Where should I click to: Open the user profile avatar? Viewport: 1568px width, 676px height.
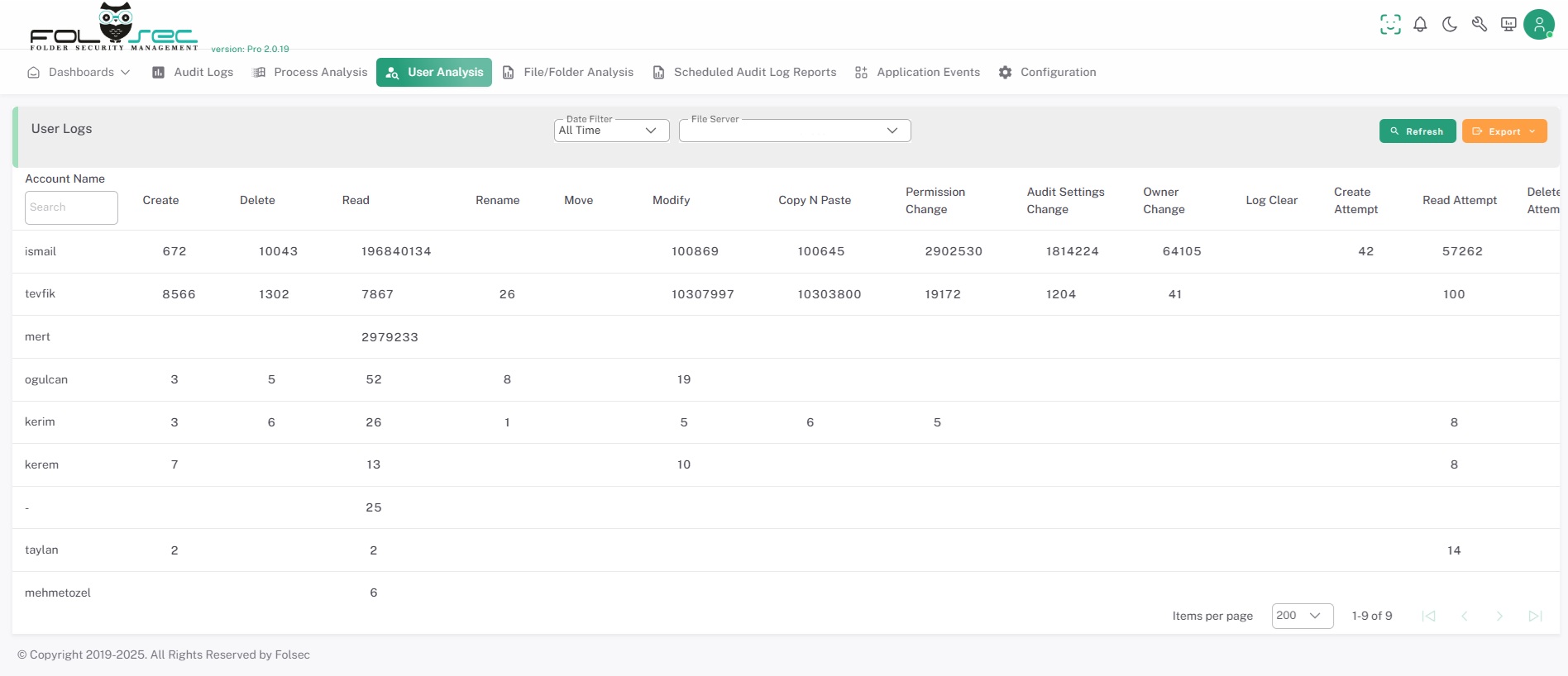(x=1538, y=25)
